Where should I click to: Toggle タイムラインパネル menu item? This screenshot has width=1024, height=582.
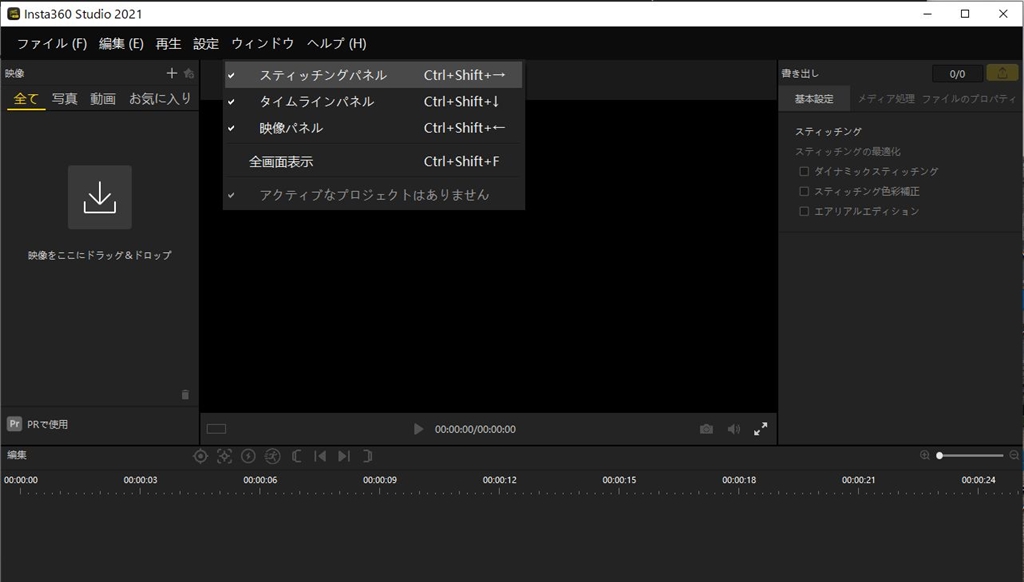click(374, 101)
